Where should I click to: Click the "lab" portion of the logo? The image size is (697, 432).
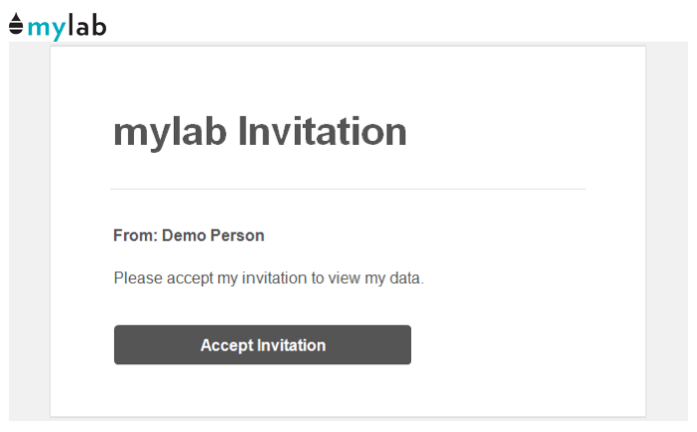coord(86,26)
